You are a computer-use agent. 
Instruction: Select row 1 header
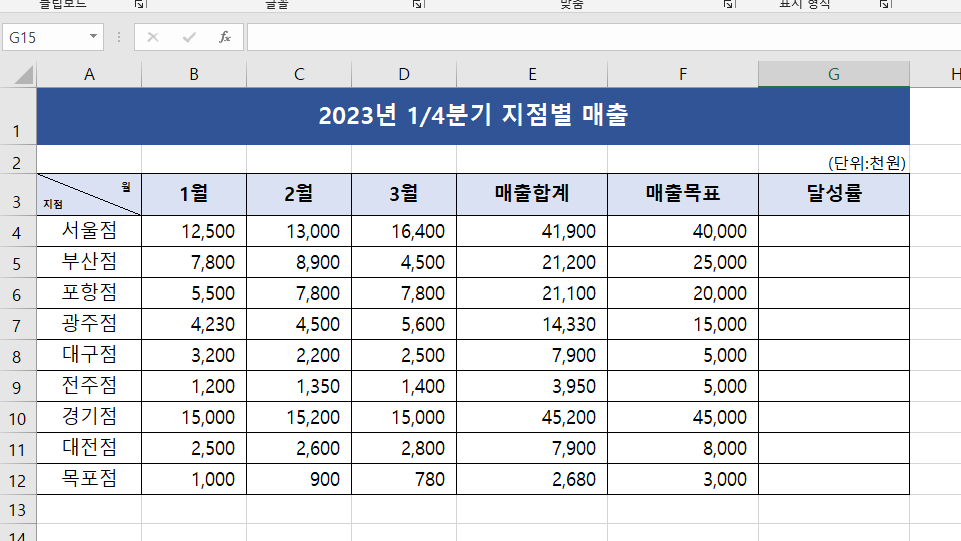tap(18, 116)
